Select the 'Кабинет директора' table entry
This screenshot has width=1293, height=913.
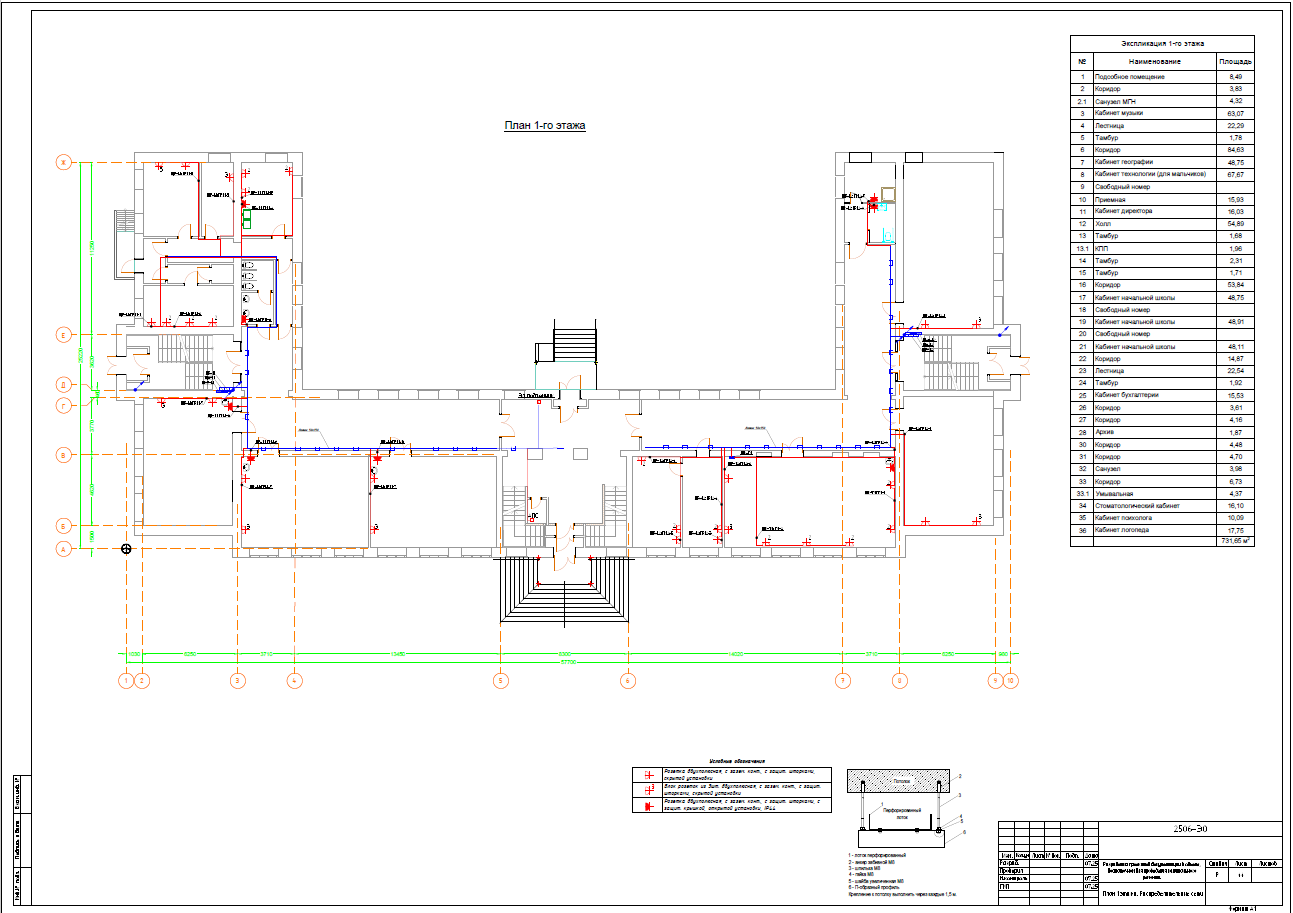click(x=1124, y=211)
